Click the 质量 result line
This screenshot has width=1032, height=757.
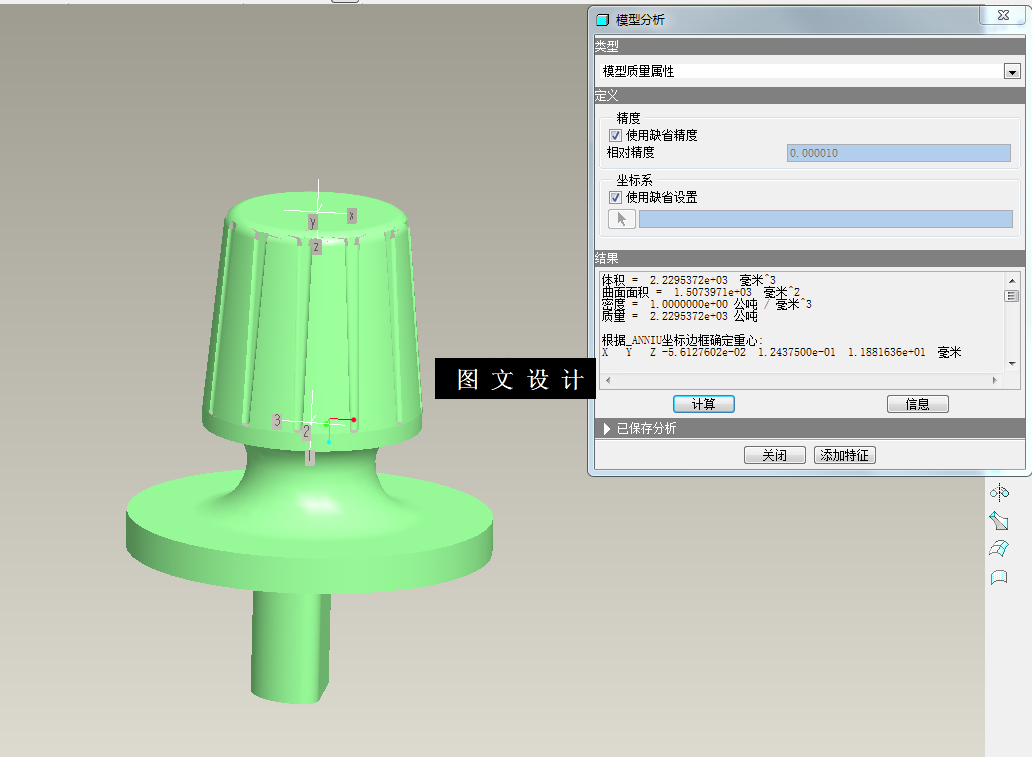tap(679, 317)
